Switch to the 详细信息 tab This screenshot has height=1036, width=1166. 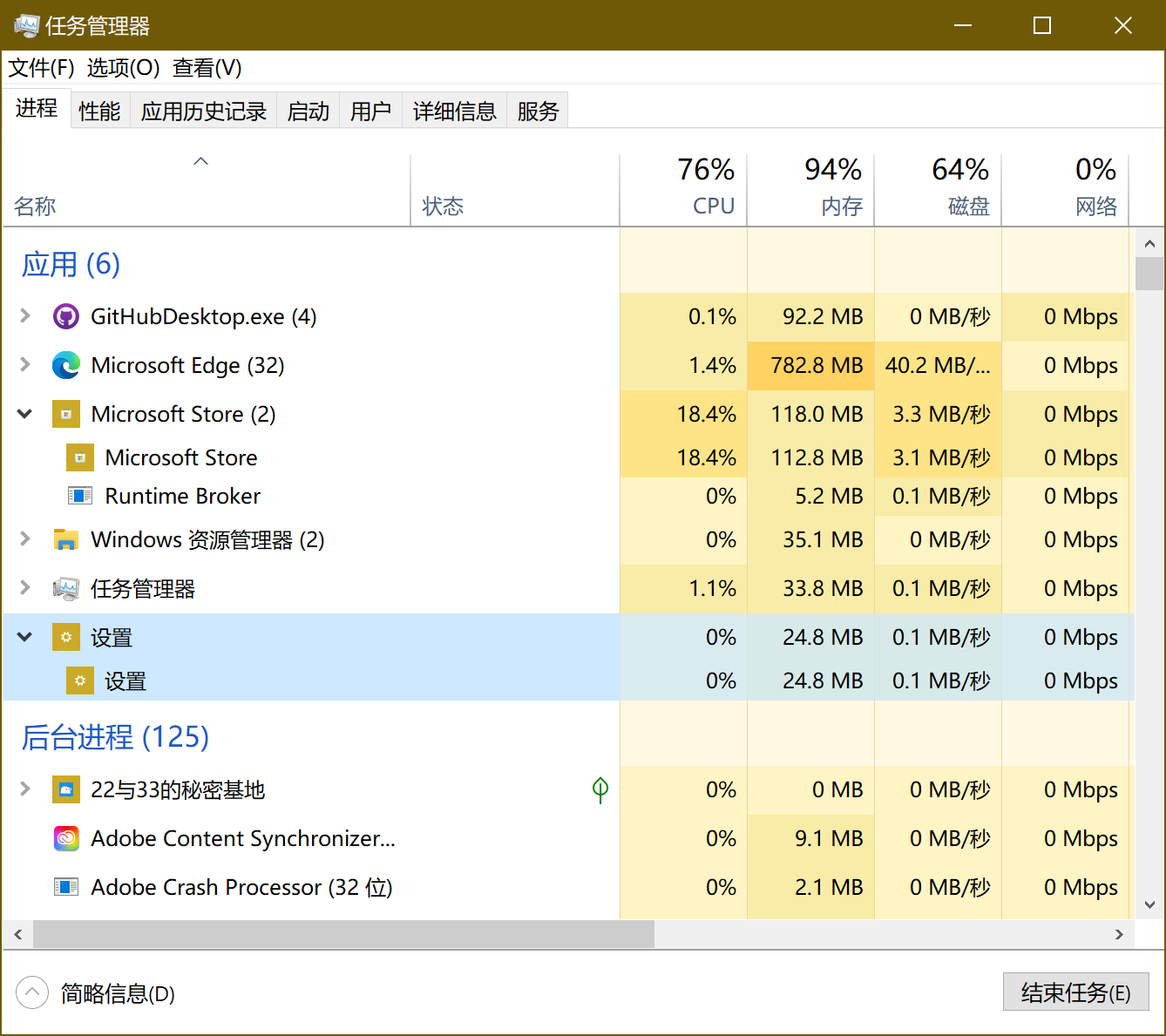click(x=455, y=111)
